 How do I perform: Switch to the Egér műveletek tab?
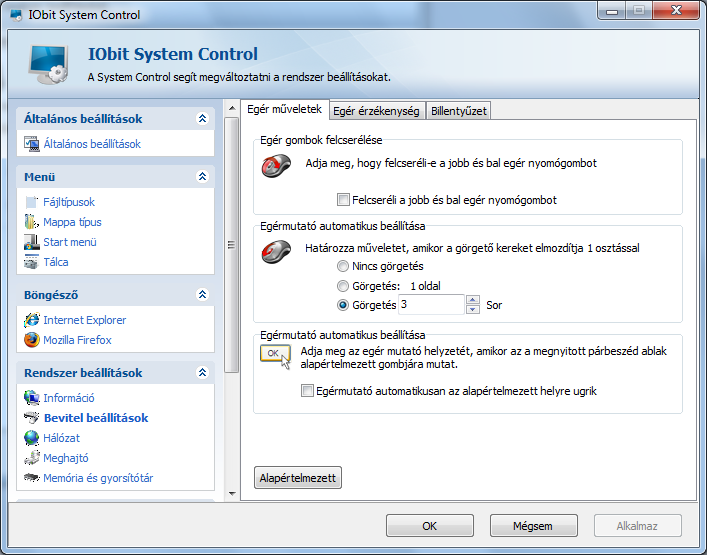click(285, 110)
